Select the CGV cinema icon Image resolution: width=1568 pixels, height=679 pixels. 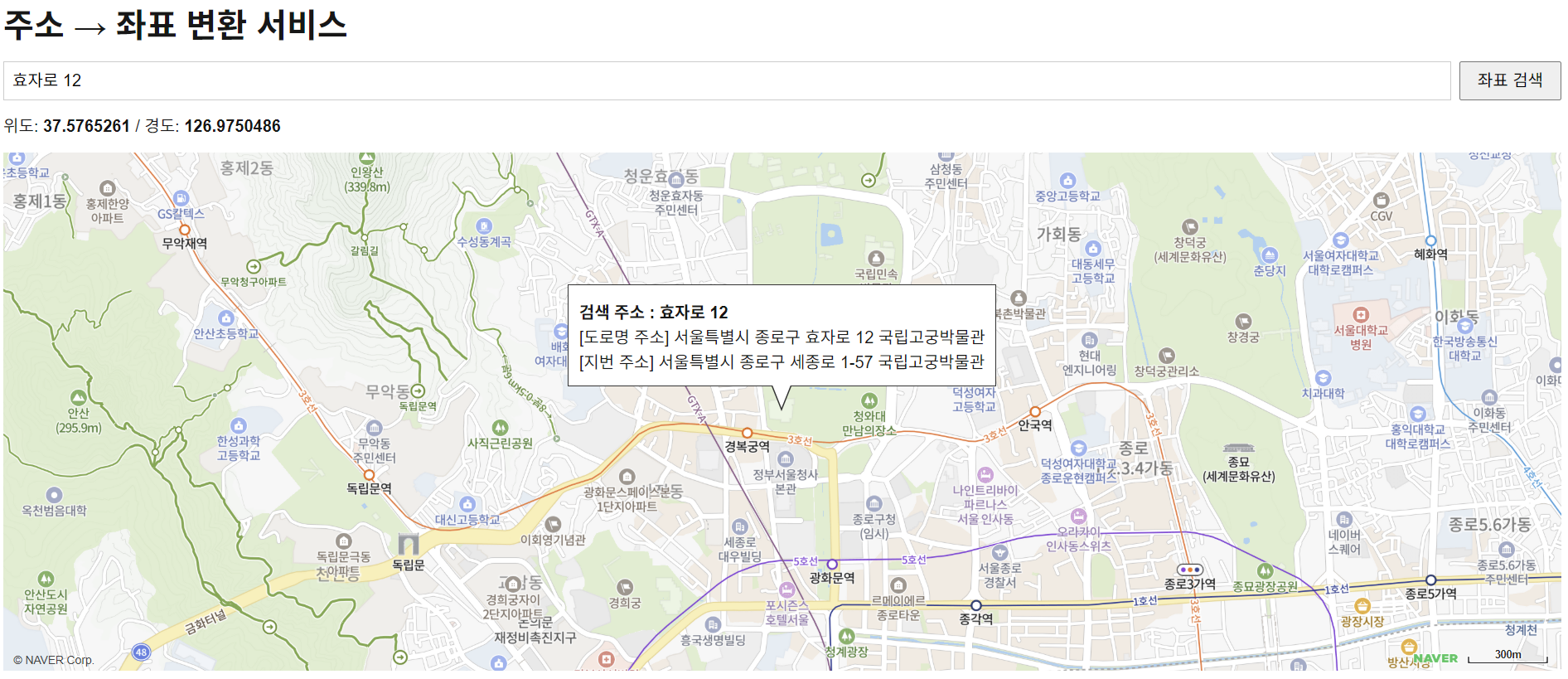[x=1381, y=200]
